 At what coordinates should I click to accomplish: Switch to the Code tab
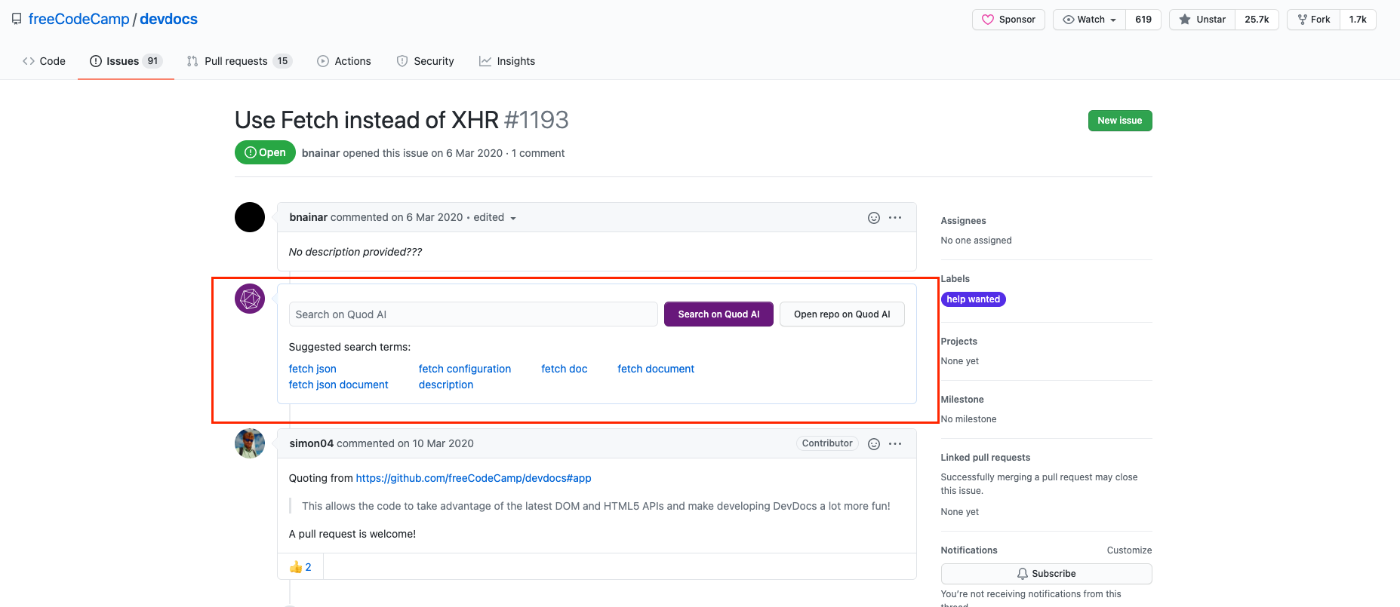(44, 61)
